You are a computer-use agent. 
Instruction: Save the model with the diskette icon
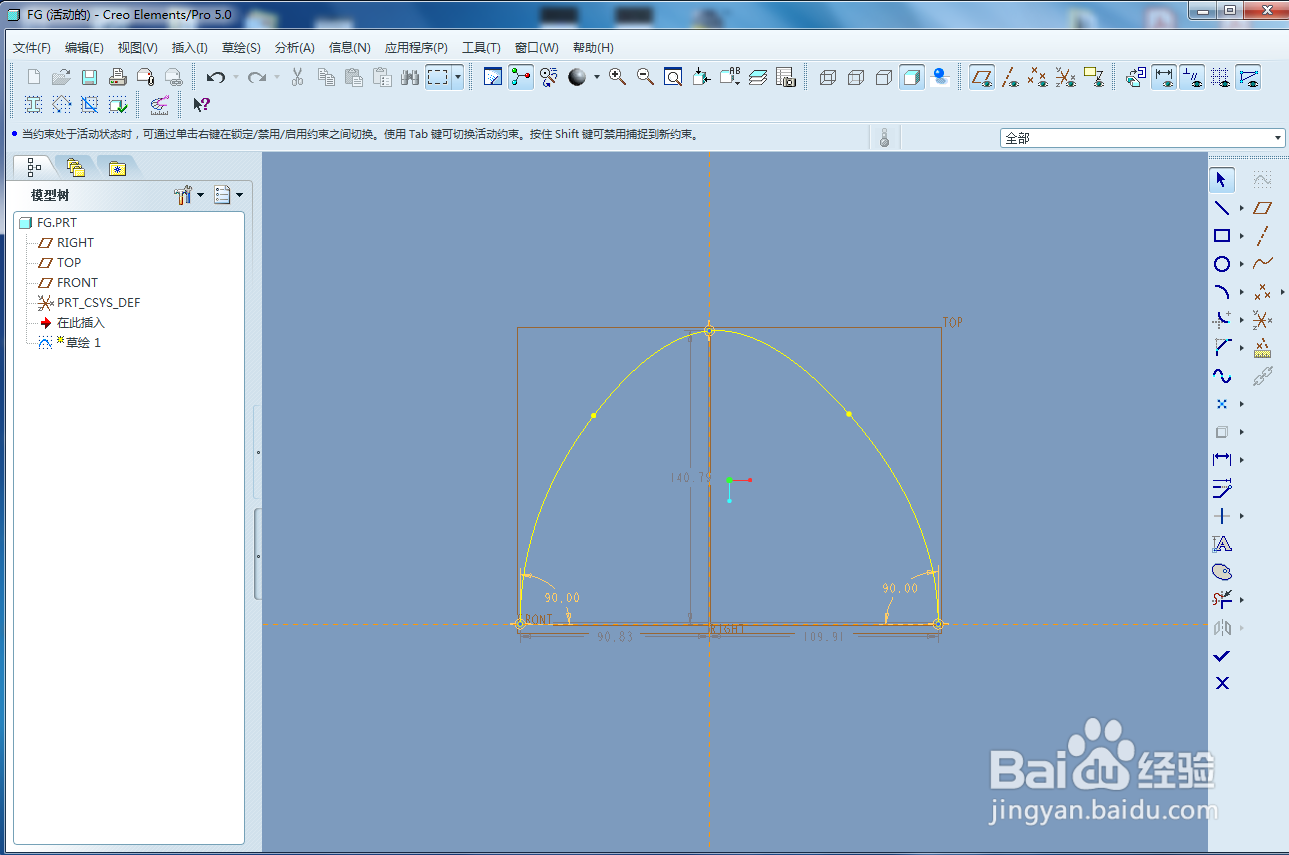tap(89, 77)
